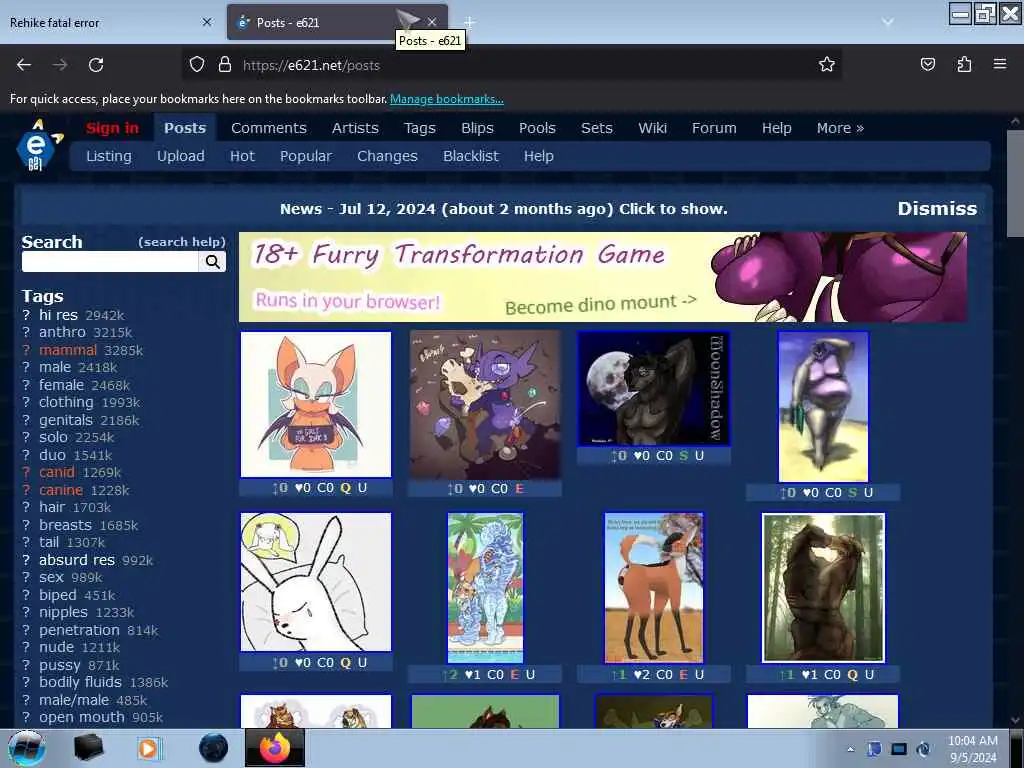Screen dimensions: 1024x768
Task: Open the Blips page
Action: tap(477, 128)
